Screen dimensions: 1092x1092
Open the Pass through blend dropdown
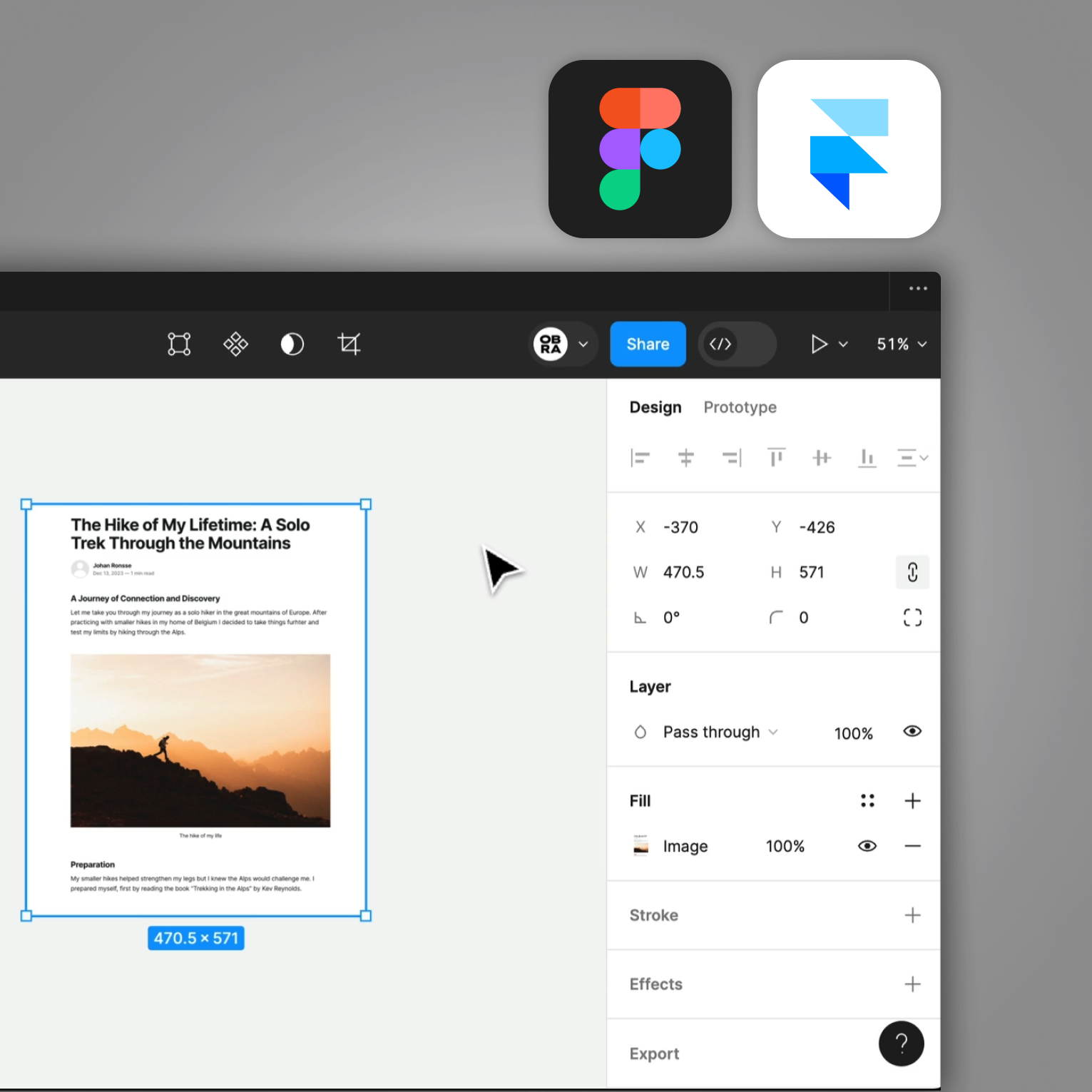click(720, 733)
